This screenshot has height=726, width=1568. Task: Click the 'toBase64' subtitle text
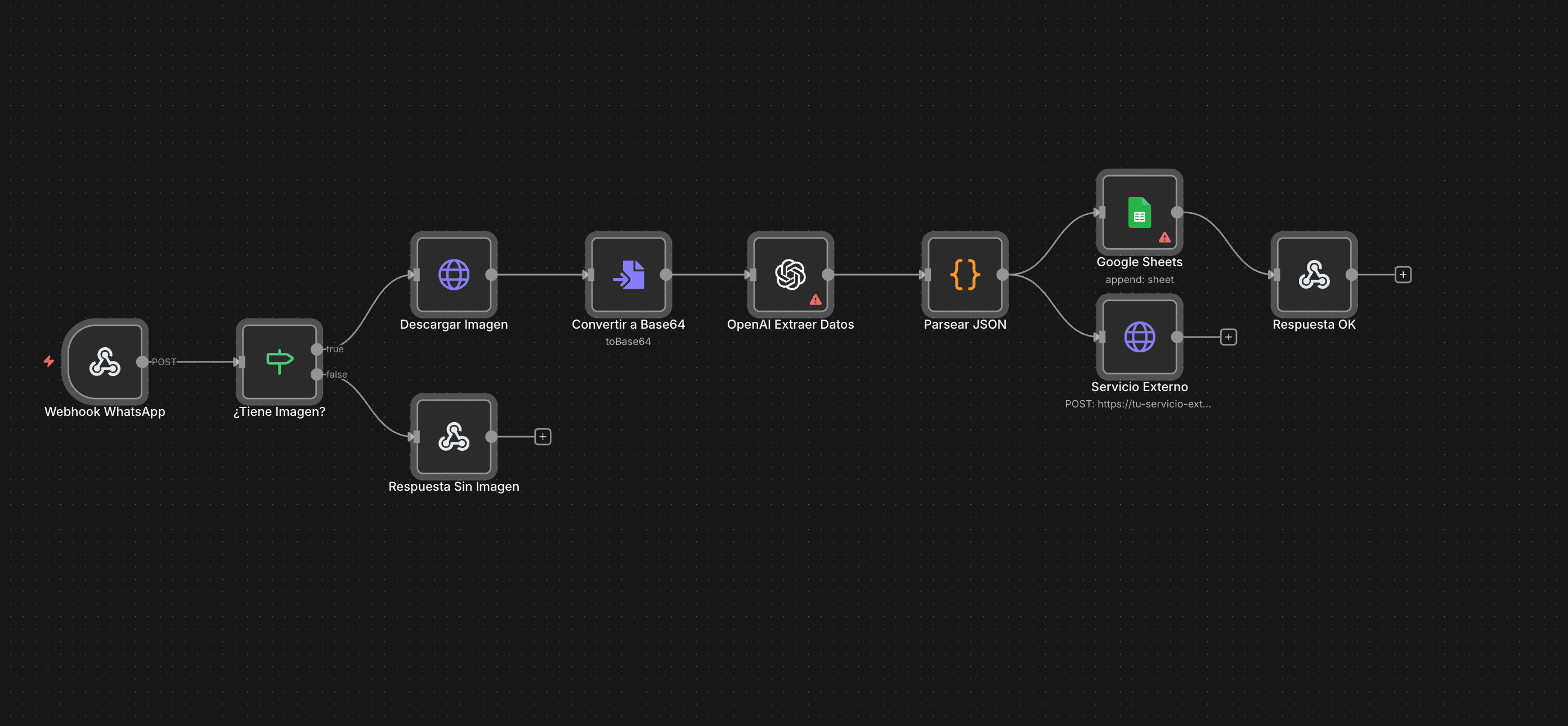tap(628, 342)
